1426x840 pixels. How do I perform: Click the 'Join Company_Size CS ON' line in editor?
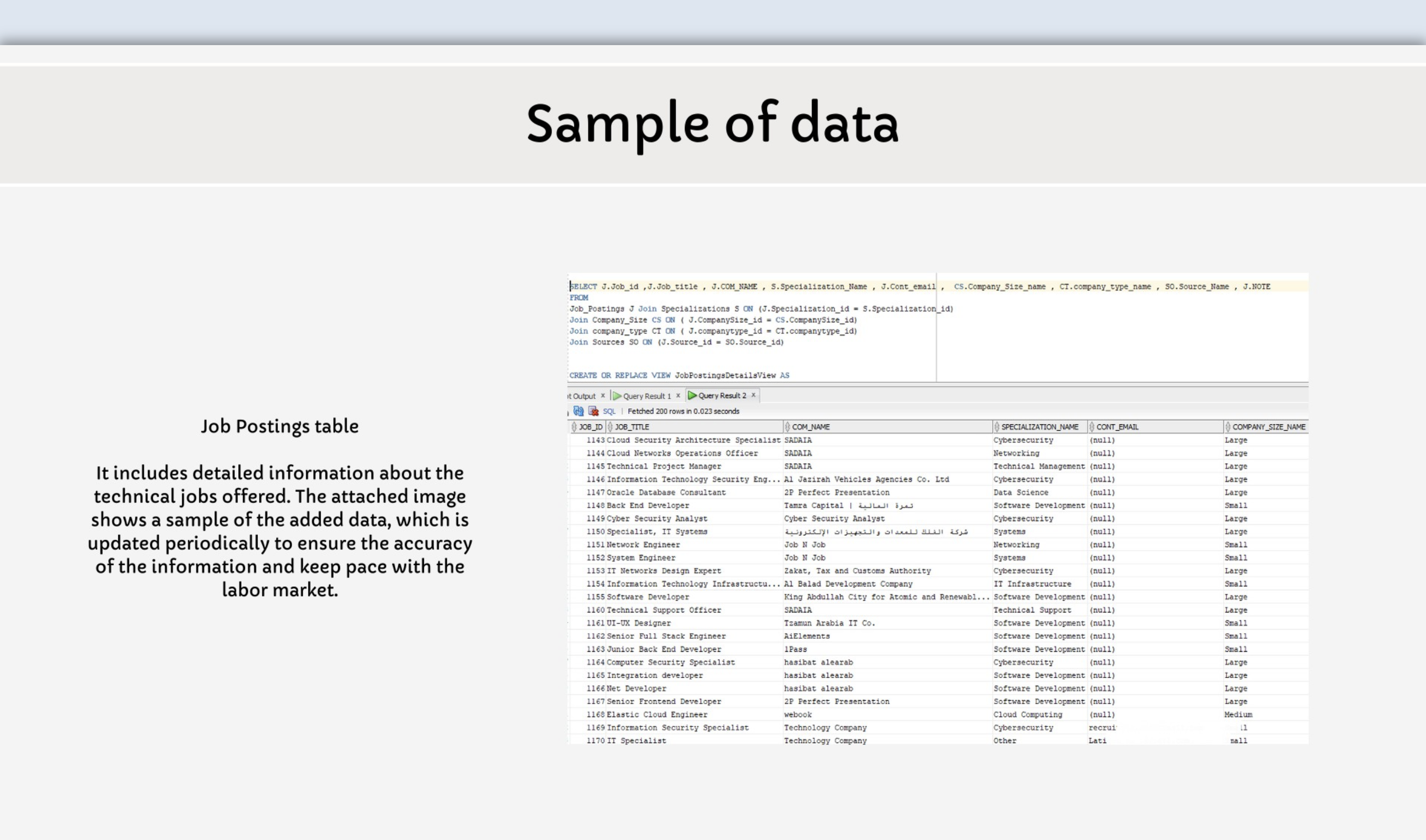click(713, 320)
